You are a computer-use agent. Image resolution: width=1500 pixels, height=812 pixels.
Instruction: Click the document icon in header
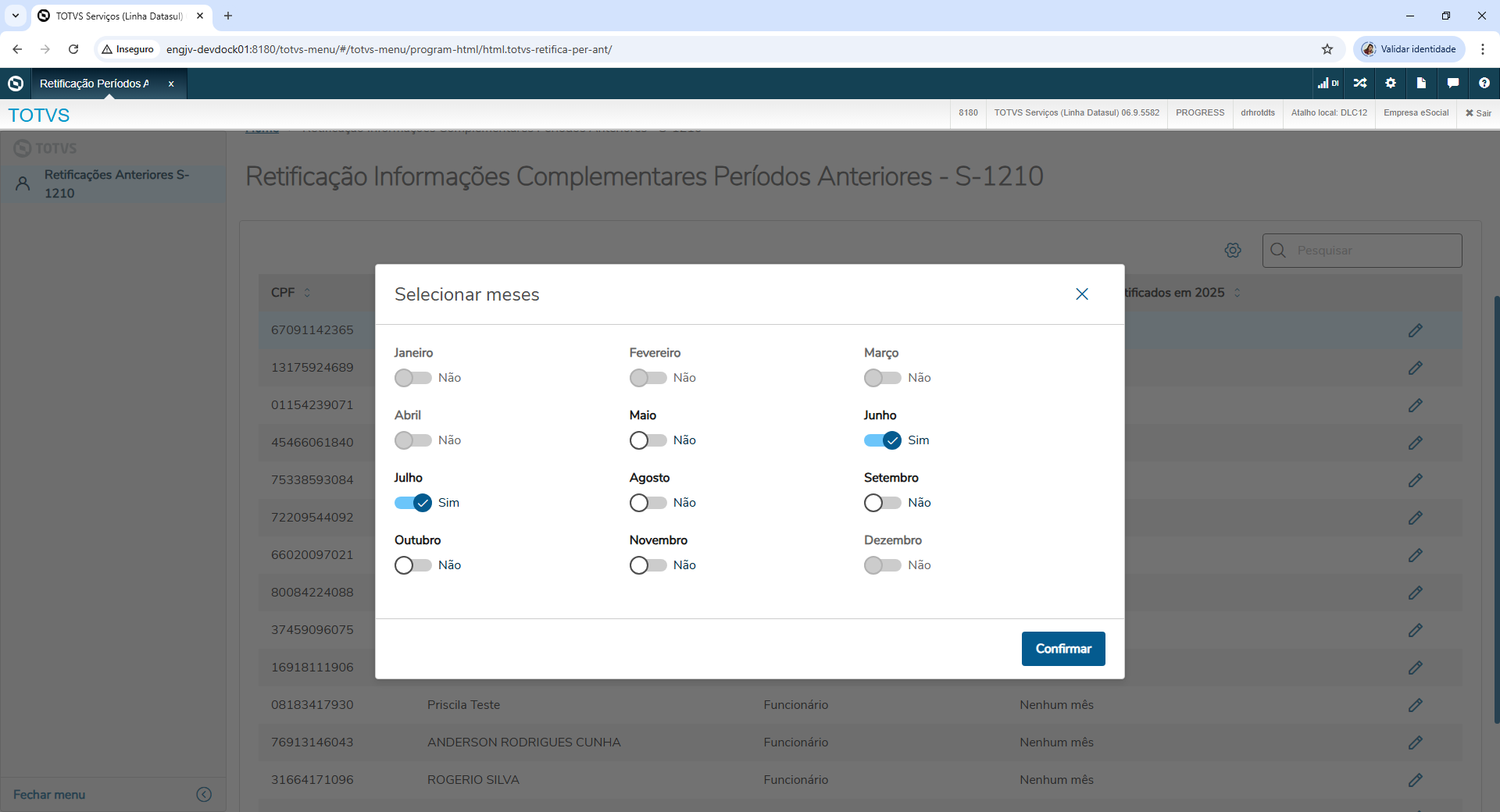pyautogui.click(x=1422, y=84)
